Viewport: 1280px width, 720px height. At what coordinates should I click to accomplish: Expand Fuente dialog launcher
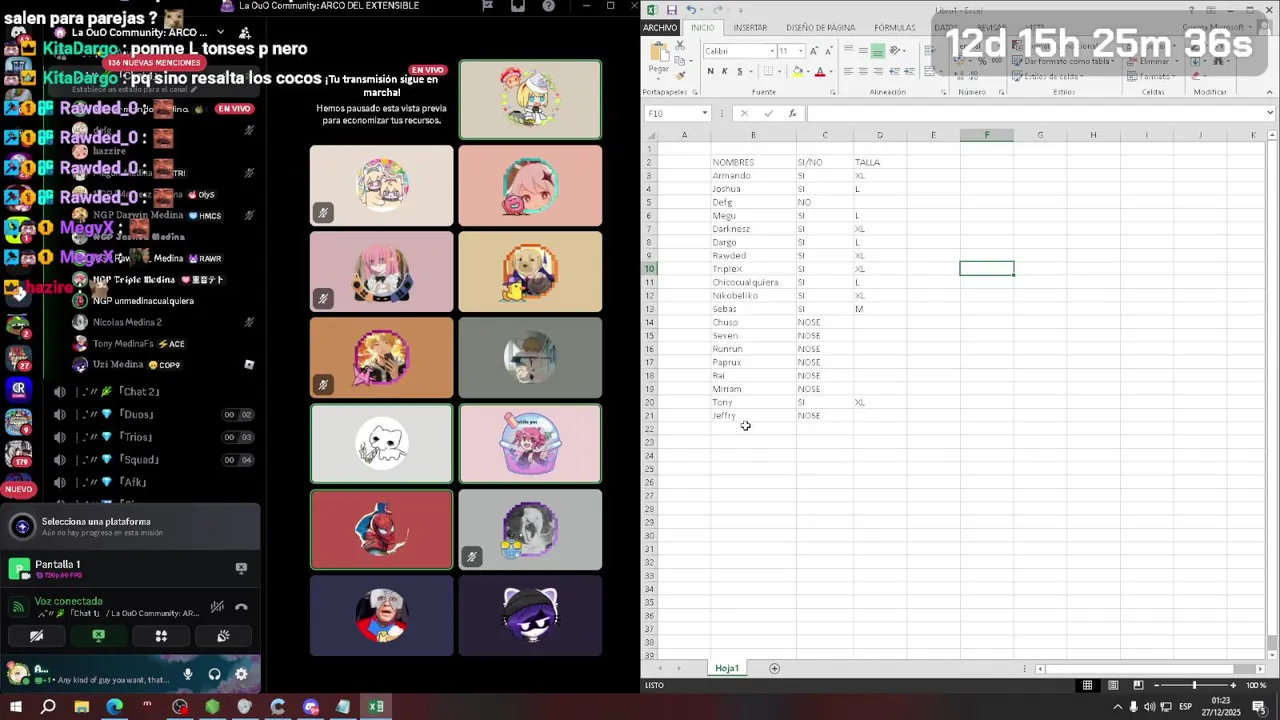pos(834,92)
